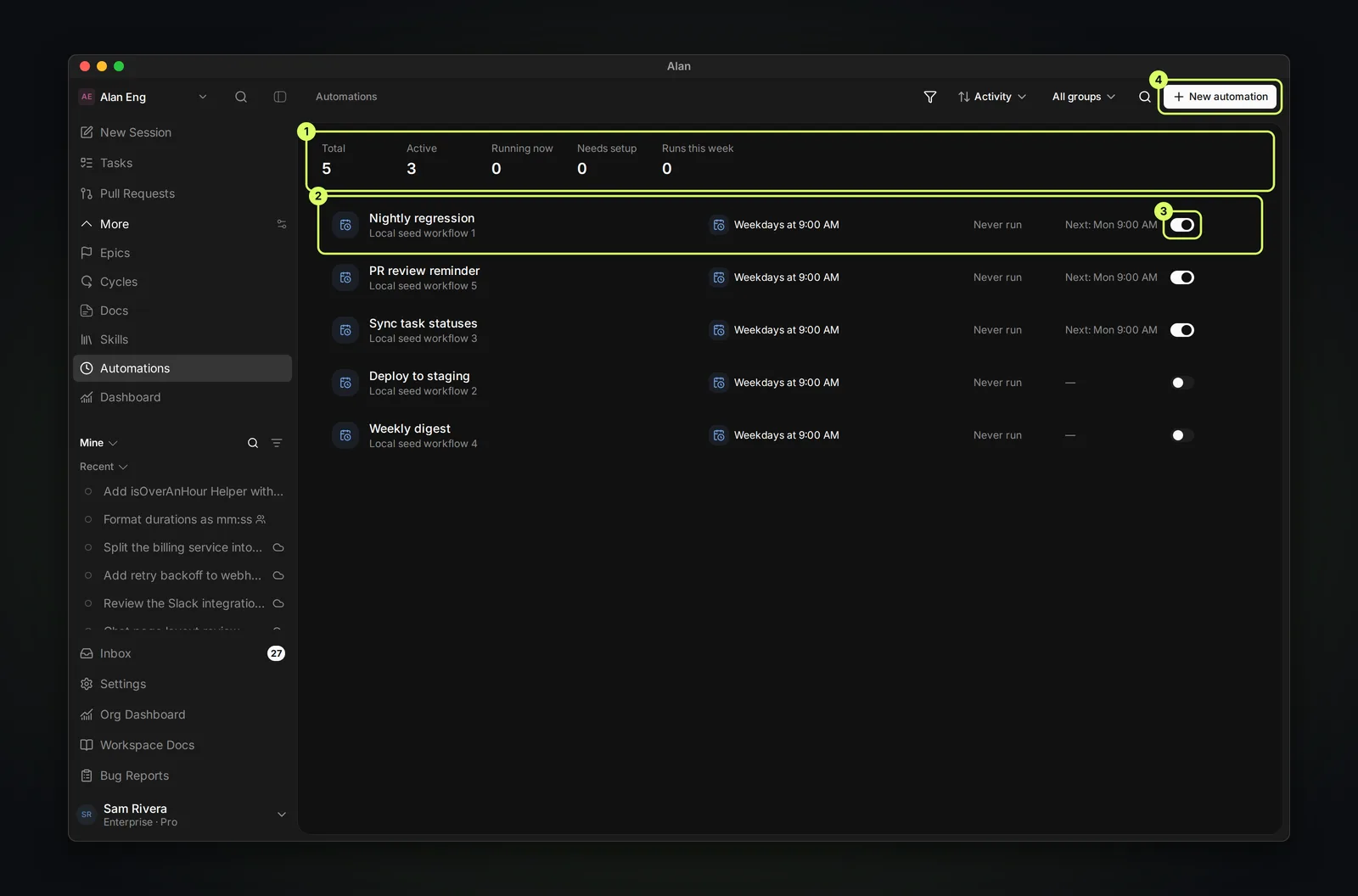Click the Deploy to staging workflow icon
This screenshot has width=1358, height=896.
(345, 383)
